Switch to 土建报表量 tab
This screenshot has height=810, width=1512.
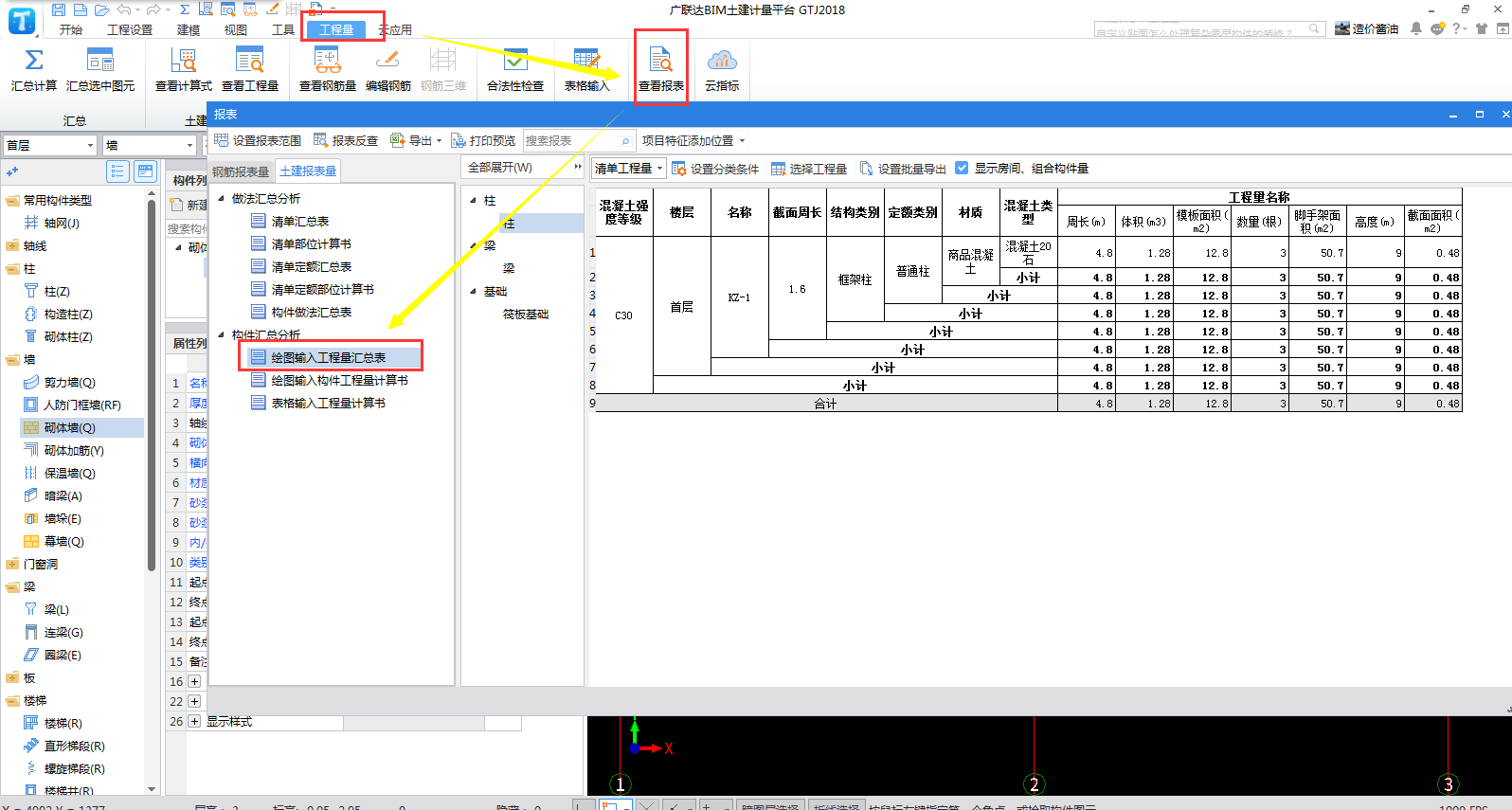coord(308,171)
